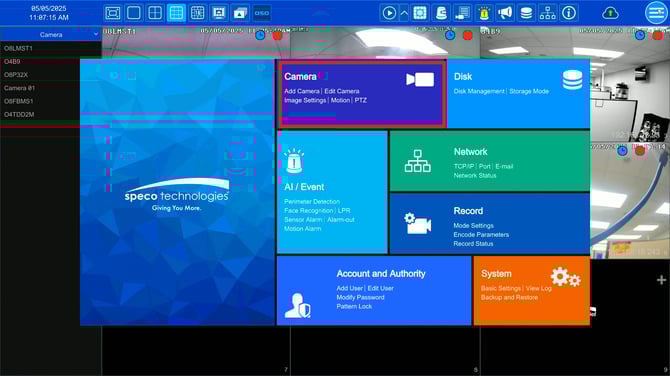The width and height of the screenshot is (670, 376).
Task: Switch to single-screen view layout
Action: [134, 13]
